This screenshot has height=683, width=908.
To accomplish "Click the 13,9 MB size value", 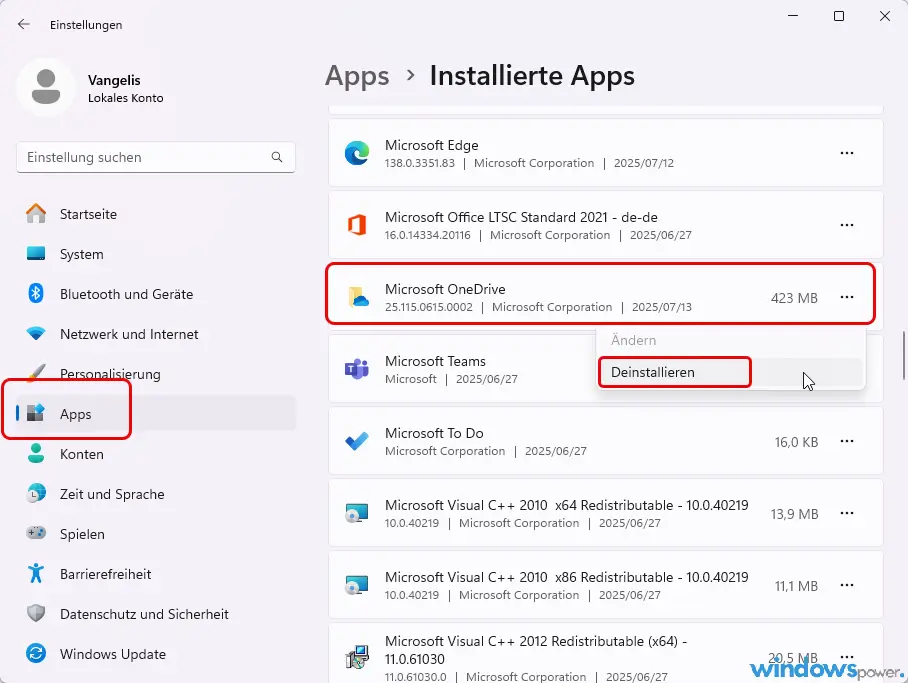I will pos(794,514).
